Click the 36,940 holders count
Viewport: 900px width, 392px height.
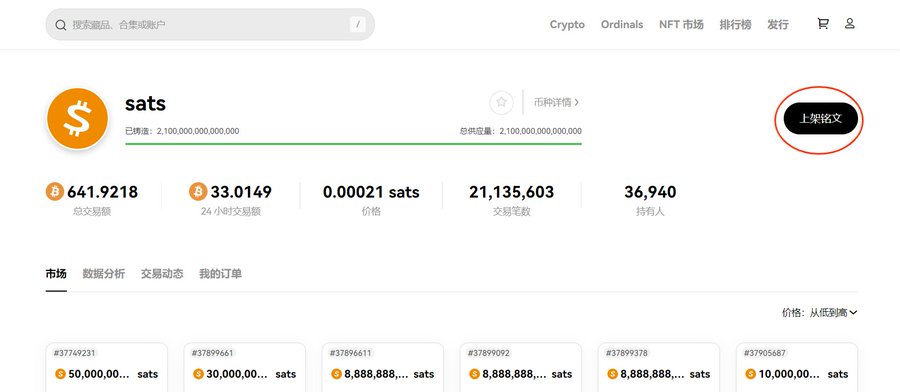pyautogui.click(x=650, y=192)
